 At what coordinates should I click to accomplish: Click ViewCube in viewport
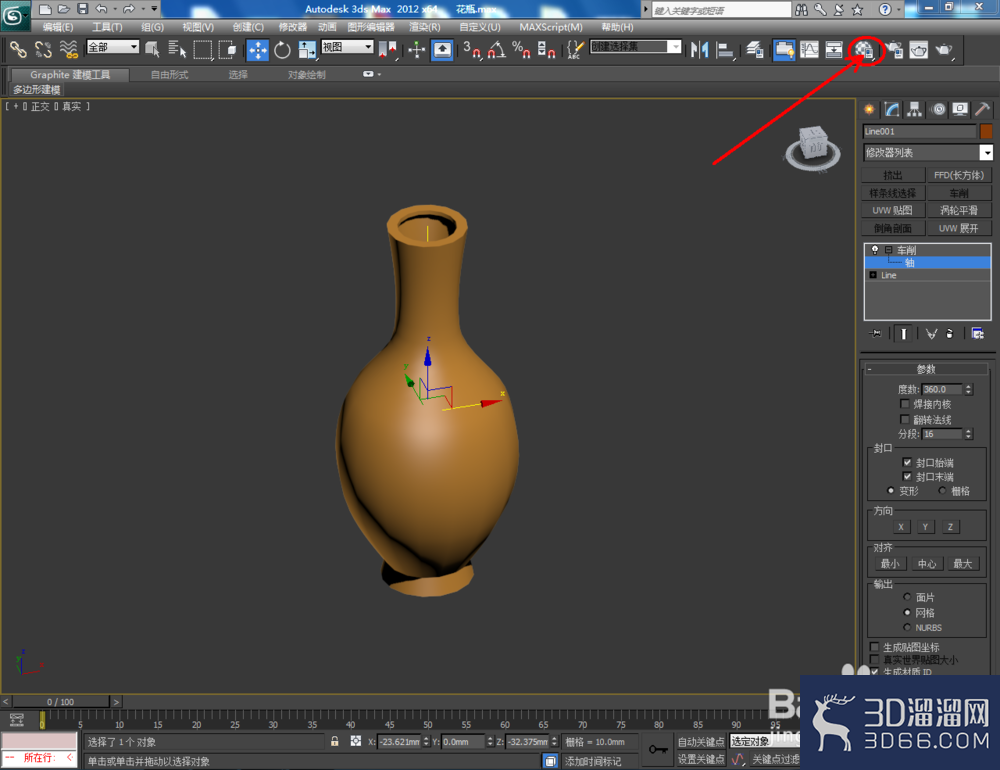813,148
